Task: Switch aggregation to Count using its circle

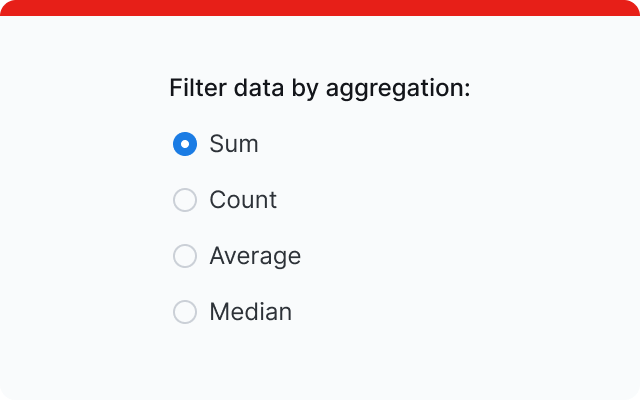Action: pos(185,200)
